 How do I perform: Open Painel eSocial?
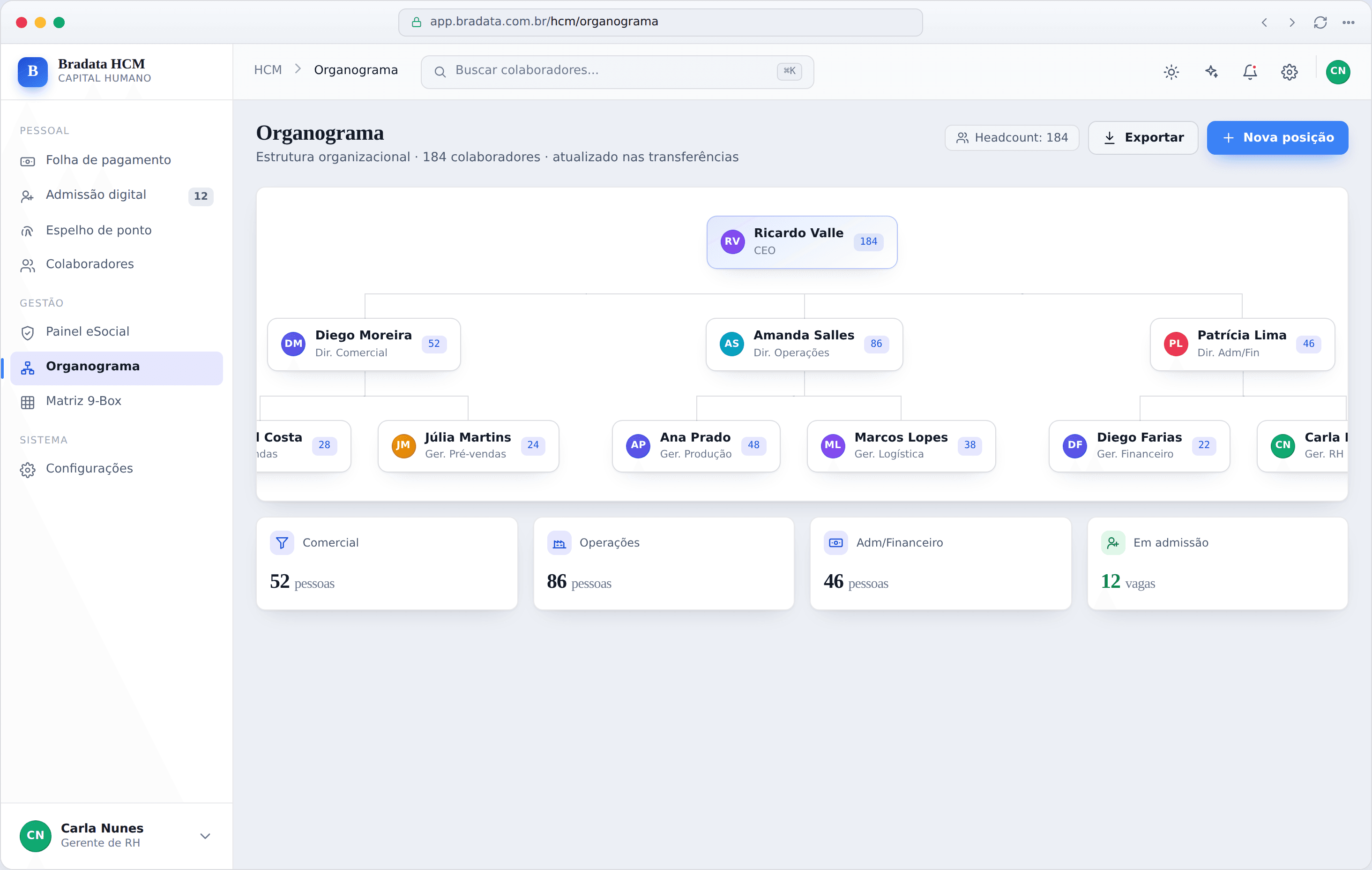pos(116,332)
